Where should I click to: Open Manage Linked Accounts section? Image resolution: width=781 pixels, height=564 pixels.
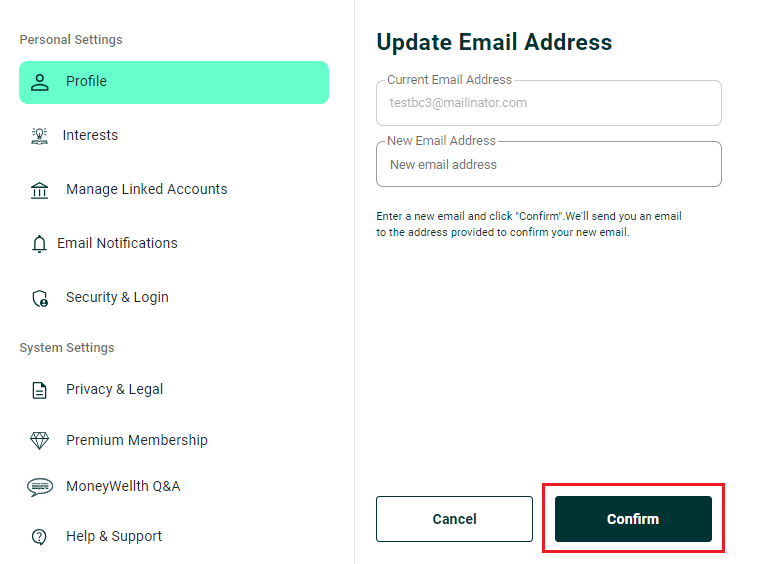point(146,190)
